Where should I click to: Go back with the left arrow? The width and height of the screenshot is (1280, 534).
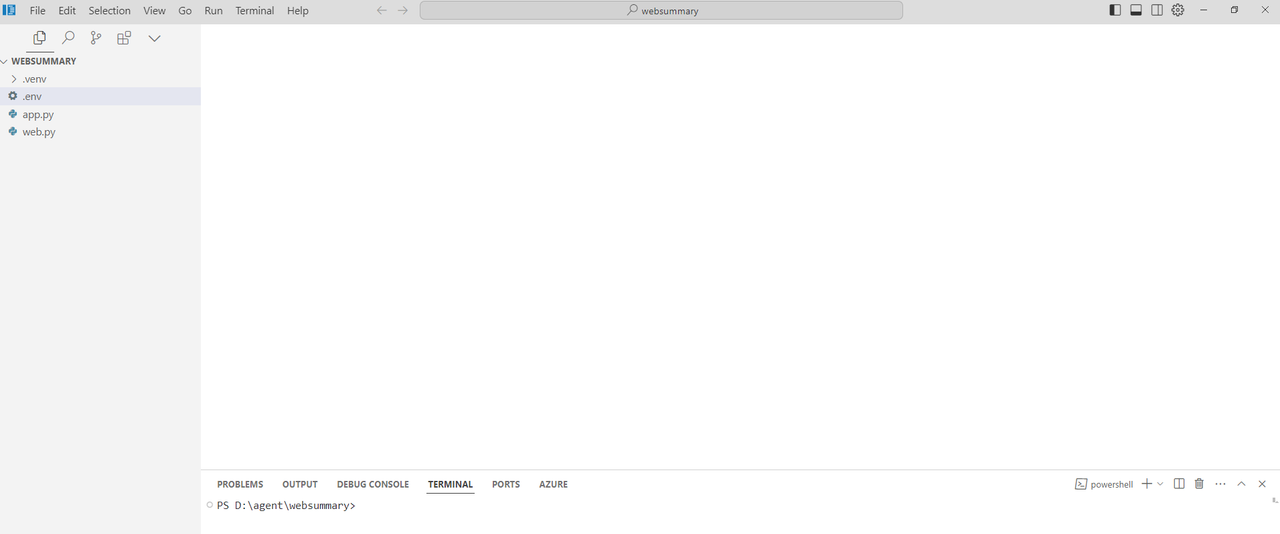(x=382, y=11)
